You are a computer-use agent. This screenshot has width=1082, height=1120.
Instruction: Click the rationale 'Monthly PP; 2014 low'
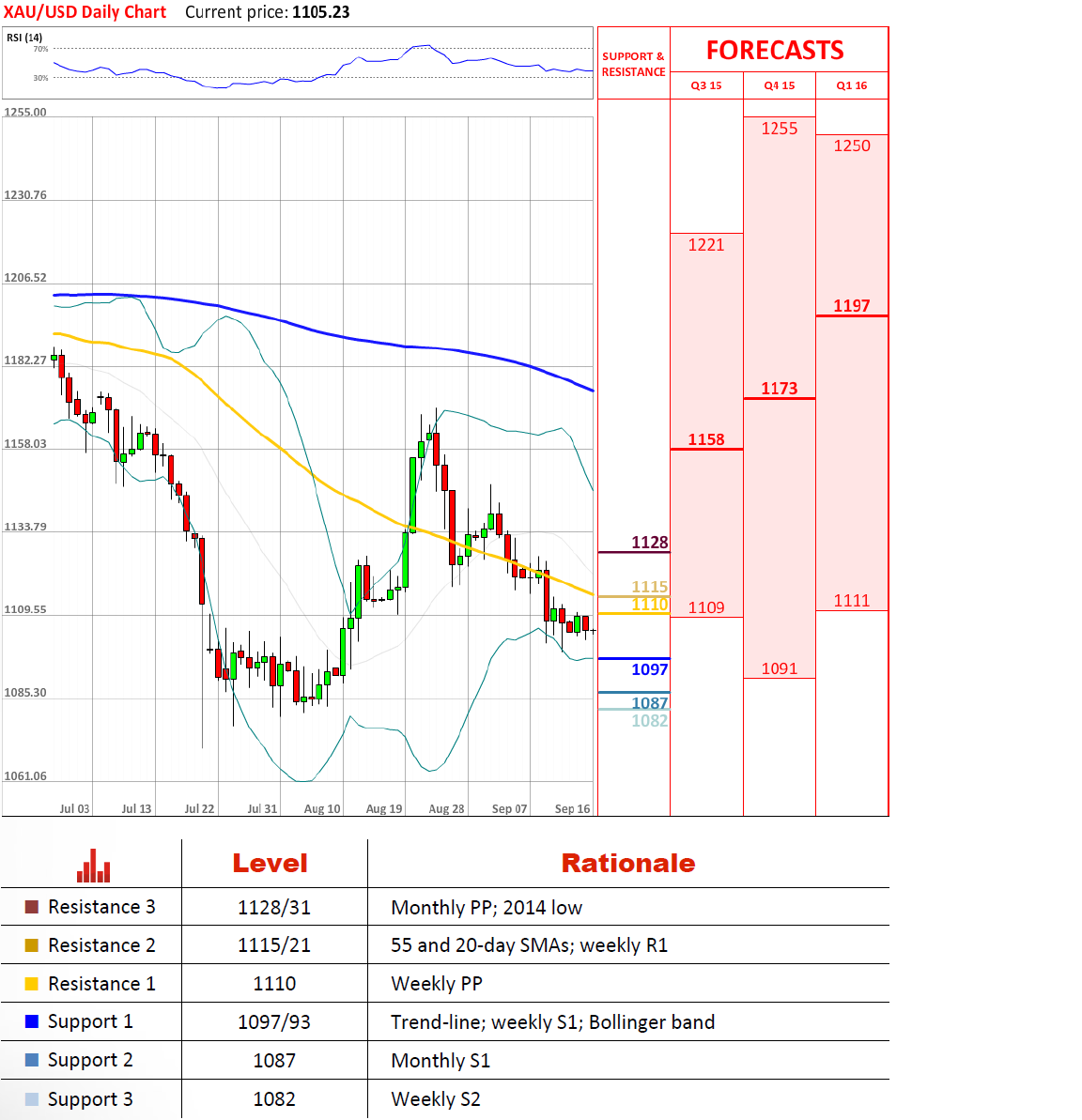[487, 908]
